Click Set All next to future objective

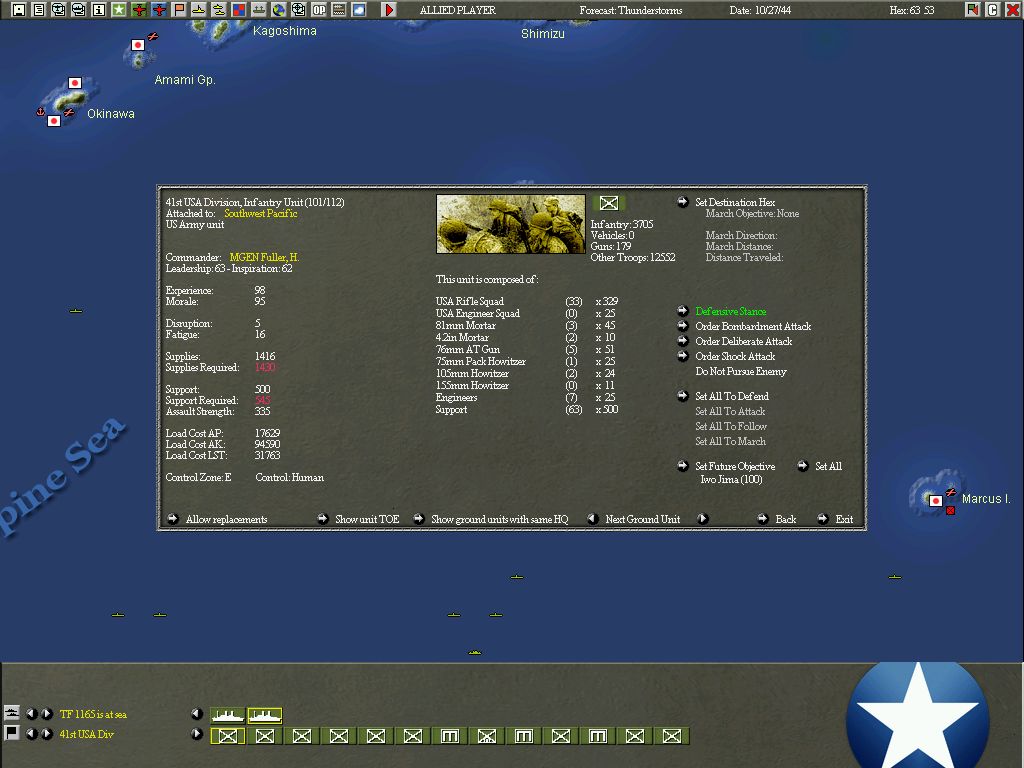[x=828, y=466]
